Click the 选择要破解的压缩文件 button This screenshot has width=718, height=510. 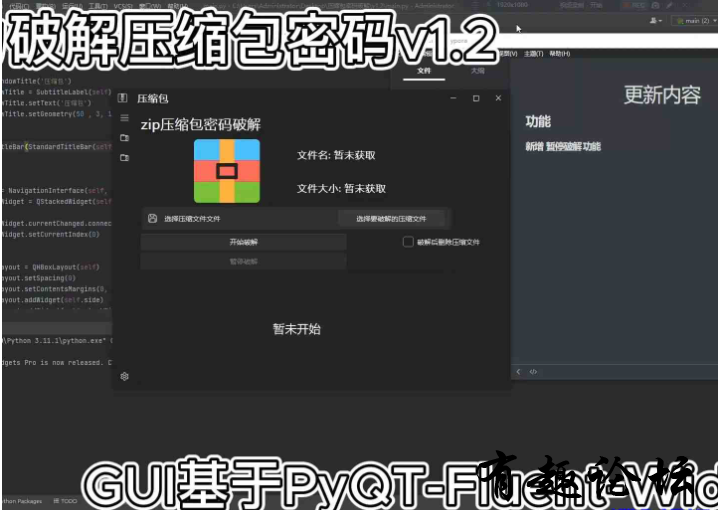point(391,218)
